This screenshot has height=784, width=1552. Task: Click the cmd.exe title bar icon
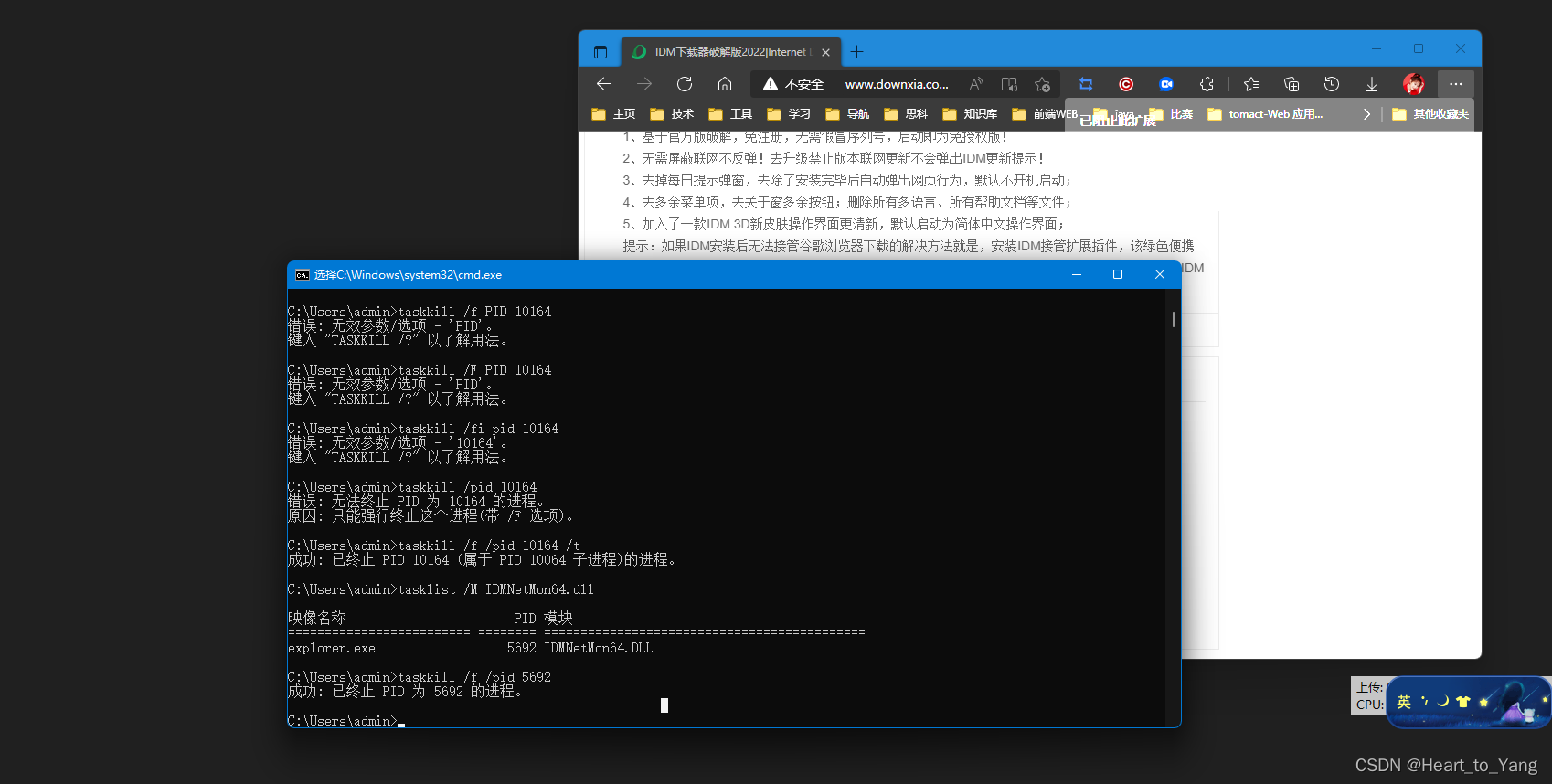click(x=303, y=275)
